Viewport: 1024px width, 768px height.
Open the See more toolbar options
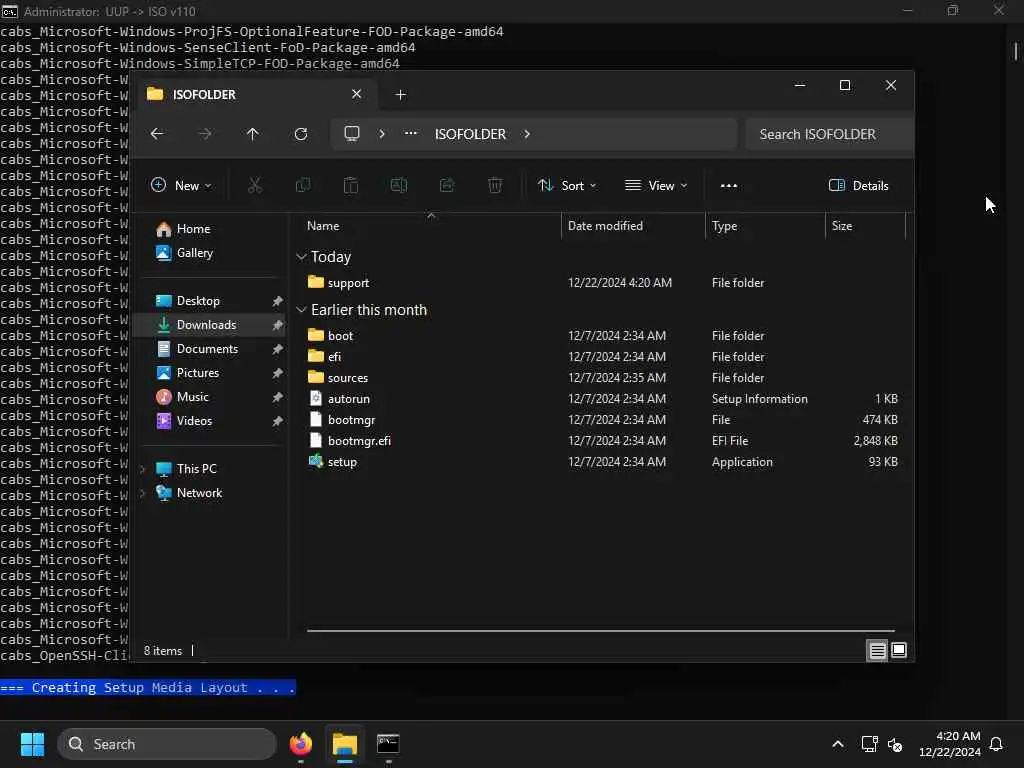click(x=729, y=185)
